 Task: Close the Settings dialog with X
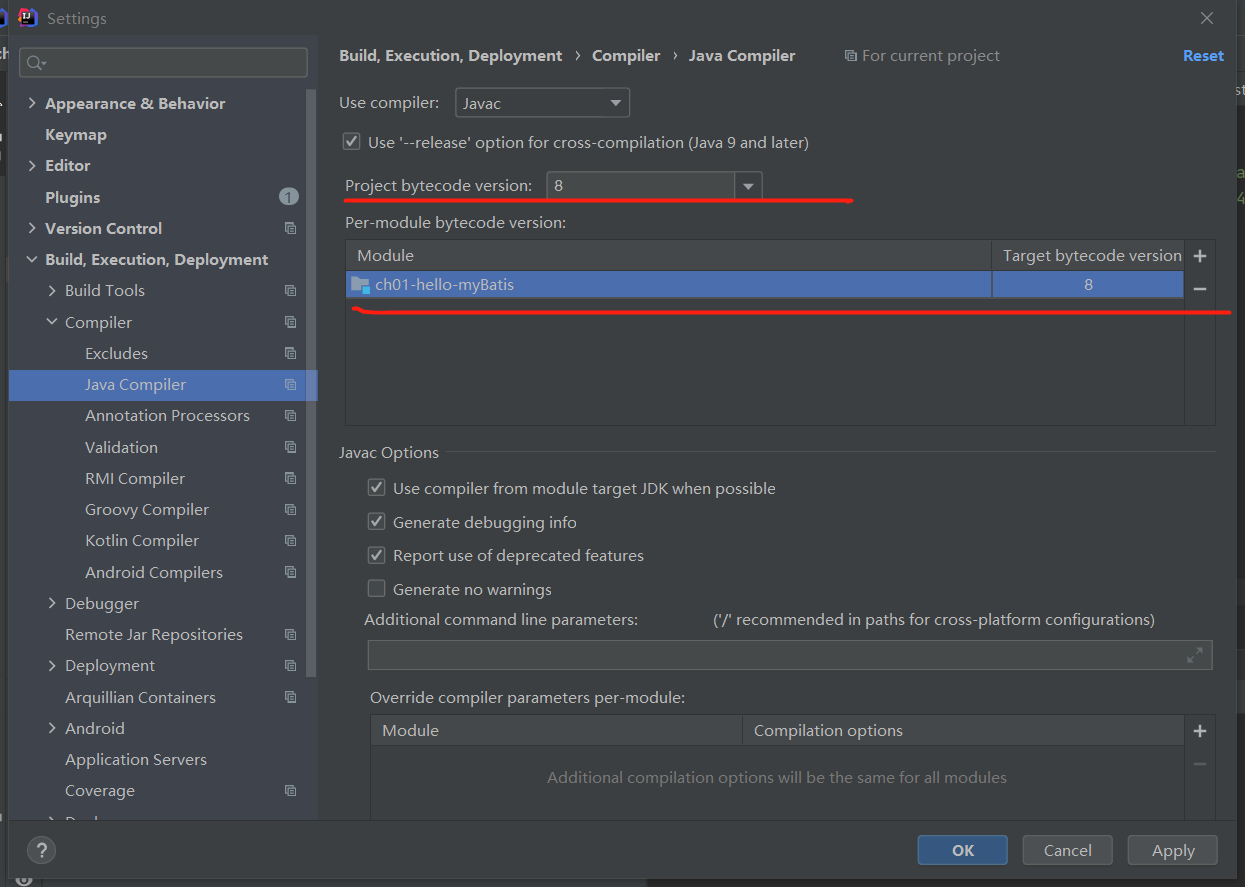[x=1207, y=18]
